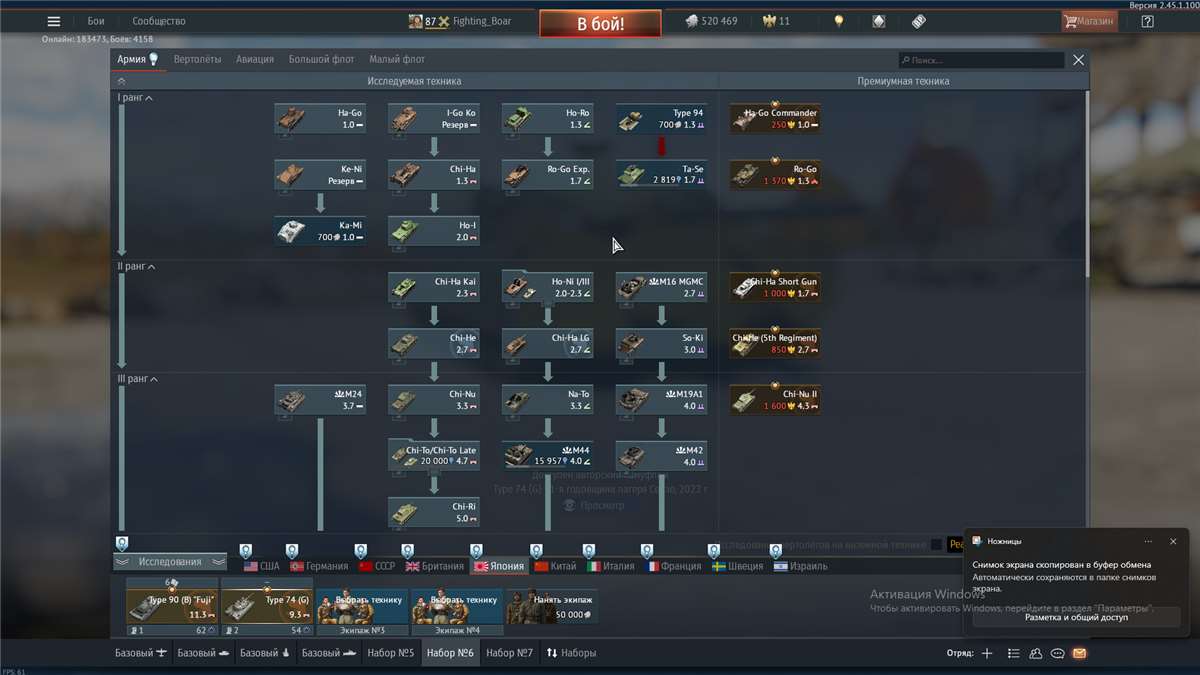Select the Британия nation tab
1200x675 pixels.
pyautogui.click(x=434, y=566)
